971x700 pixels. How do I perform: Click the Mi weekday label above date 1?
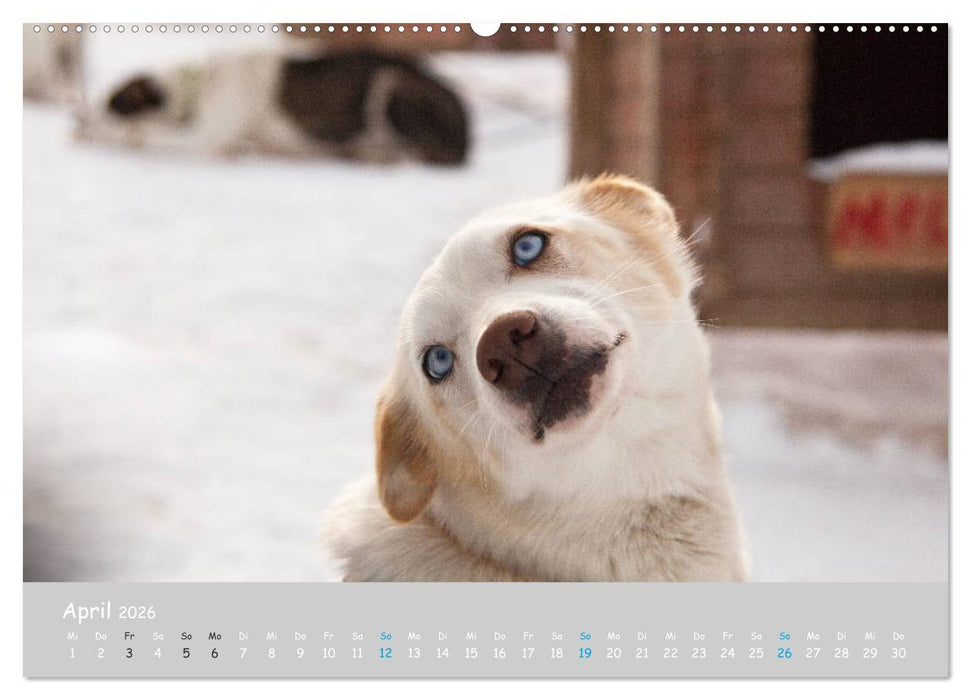pyautogui.click(x=70, y=633)
